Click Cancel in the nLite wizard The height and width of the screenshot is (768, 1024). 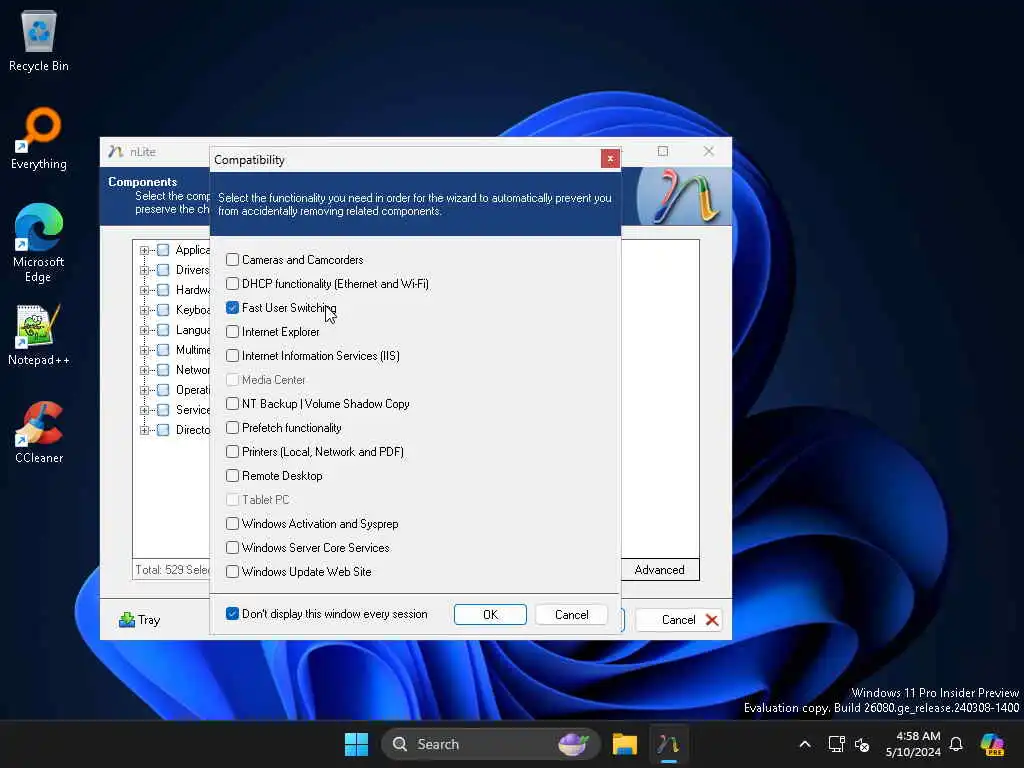680,620
